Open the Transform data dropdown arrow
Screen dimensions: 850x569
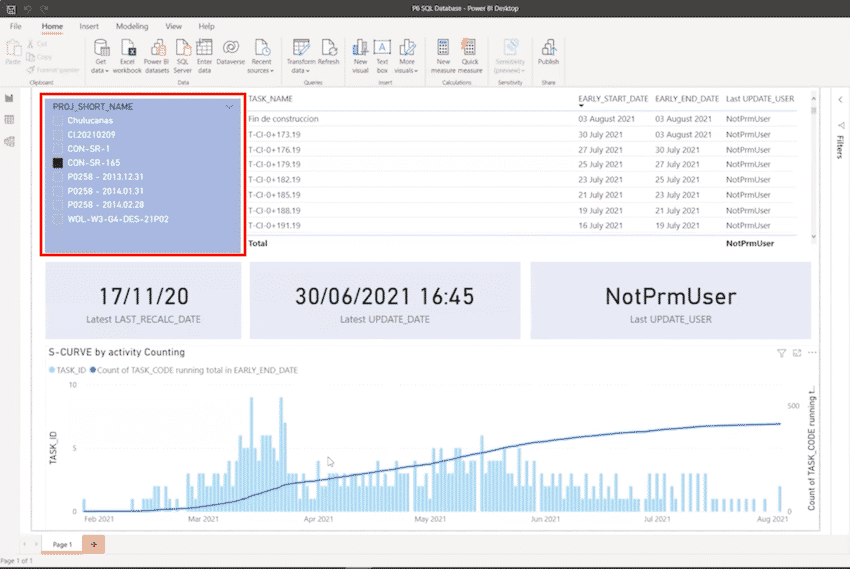coord(308,71)
